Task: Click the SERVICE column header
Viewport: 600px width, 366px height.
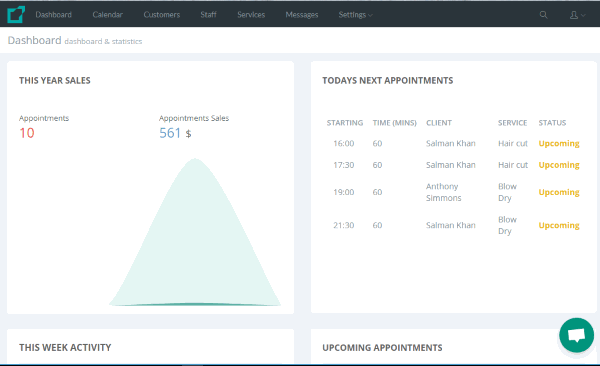Action: point(512,123)
